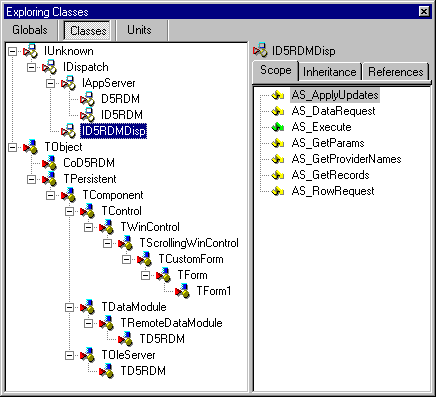Switch to the Inheritance tab
Image resolution: width=436 pixels, height=397 pixels.
point(330,72)
